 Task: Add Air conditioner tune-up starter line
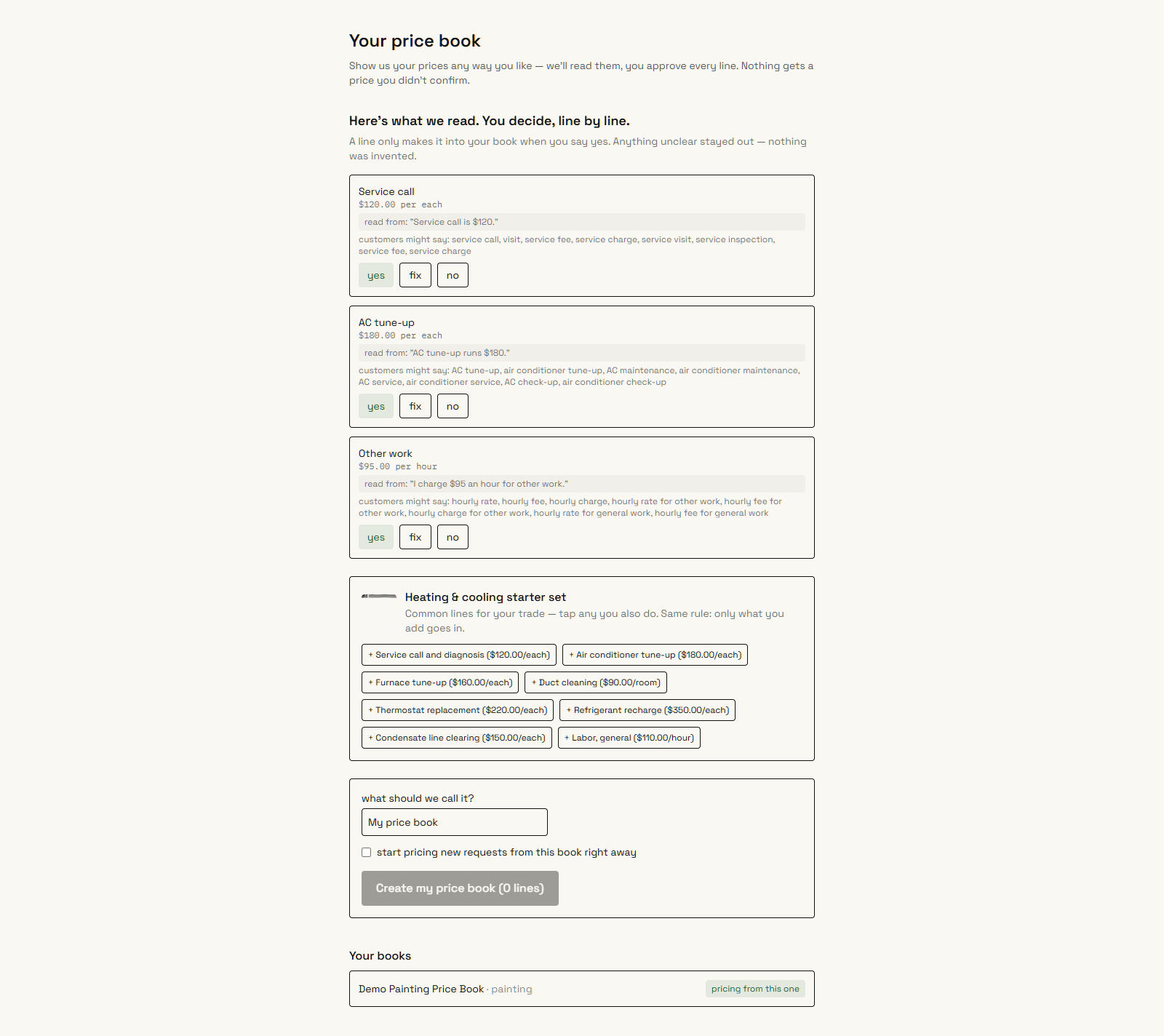click(655, 655)
